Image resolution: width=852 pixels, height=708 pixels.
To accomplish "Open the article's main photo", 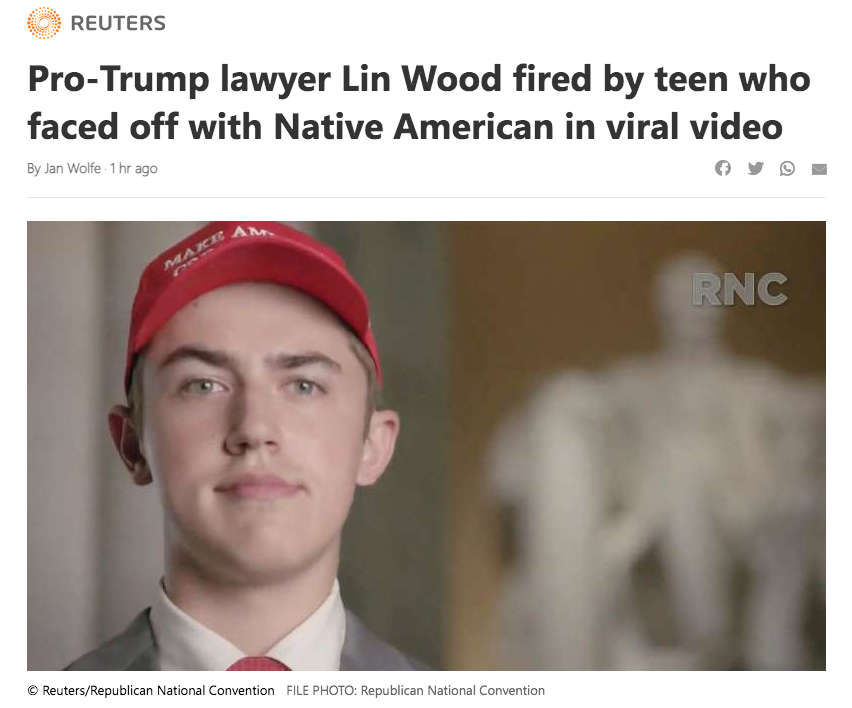I will coord(427,446).
